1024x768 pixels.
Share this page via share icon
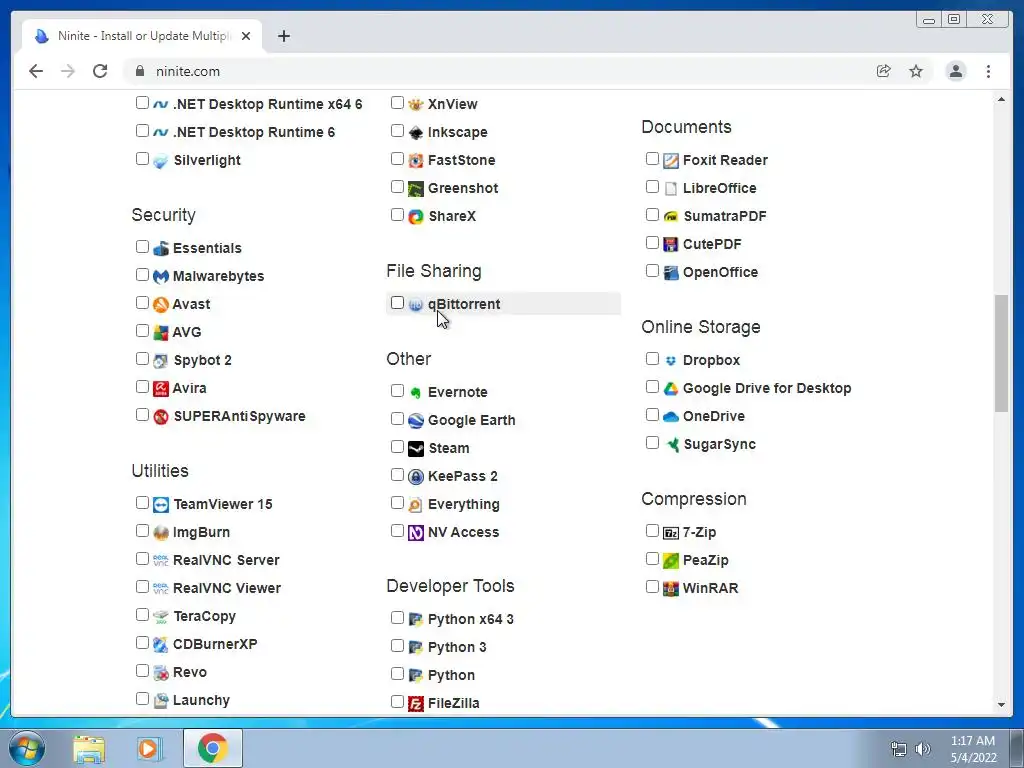coord(883,71)
